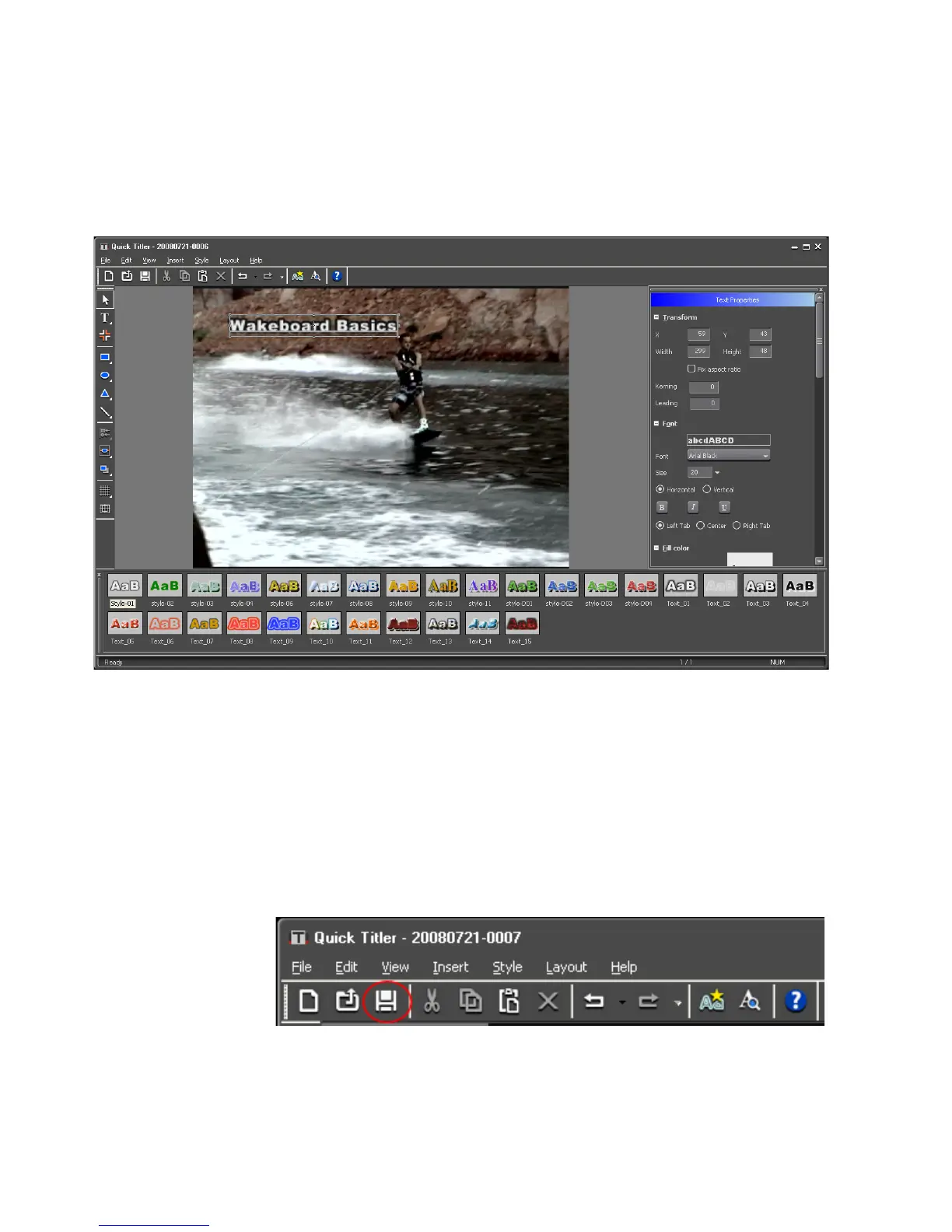Toggle Bold B button in Text Properties
Image resolution: width=952 pixels, height=1232 pixels.
coord(662,507)
